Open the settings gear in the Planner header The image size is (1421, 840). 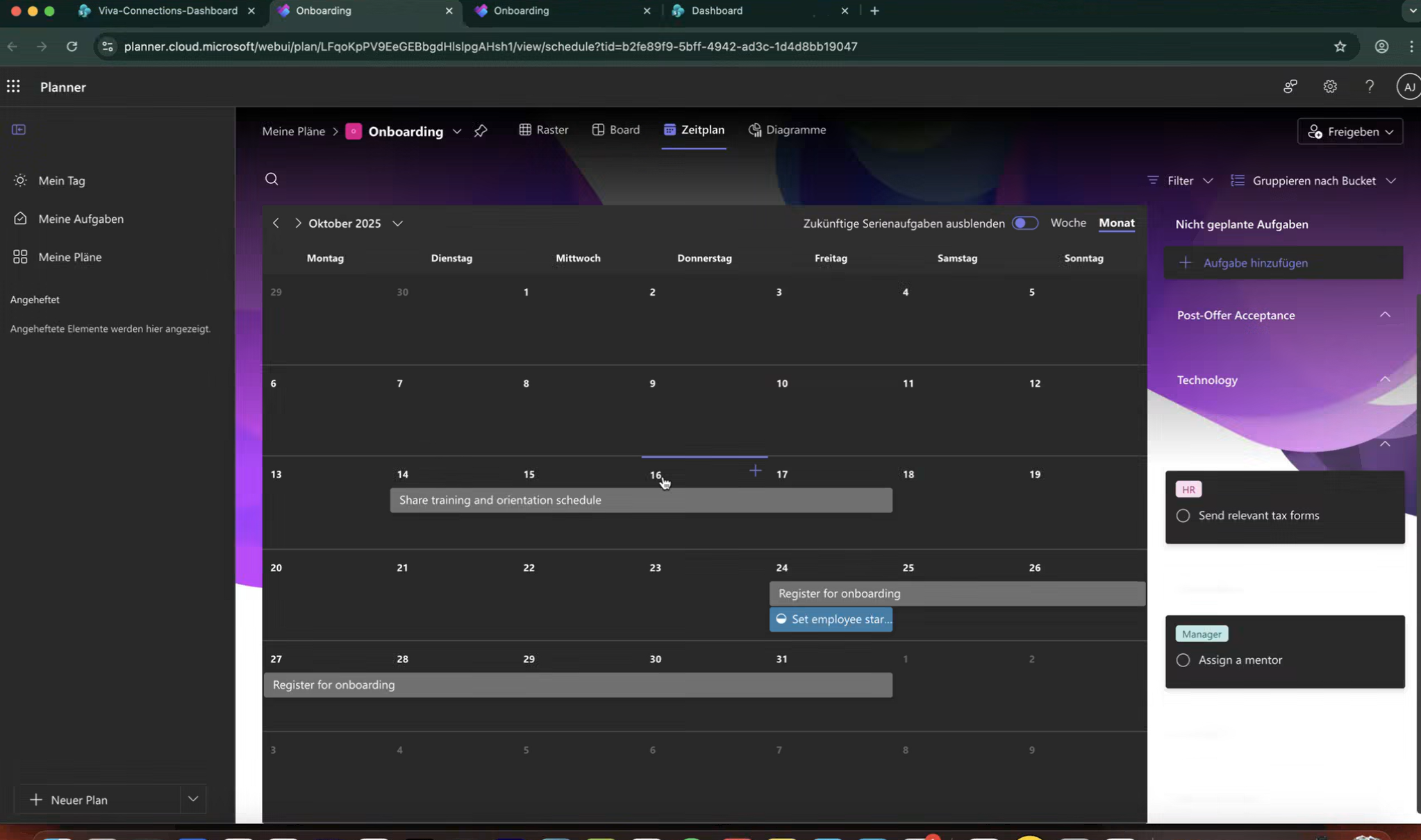pos(1329,86)
